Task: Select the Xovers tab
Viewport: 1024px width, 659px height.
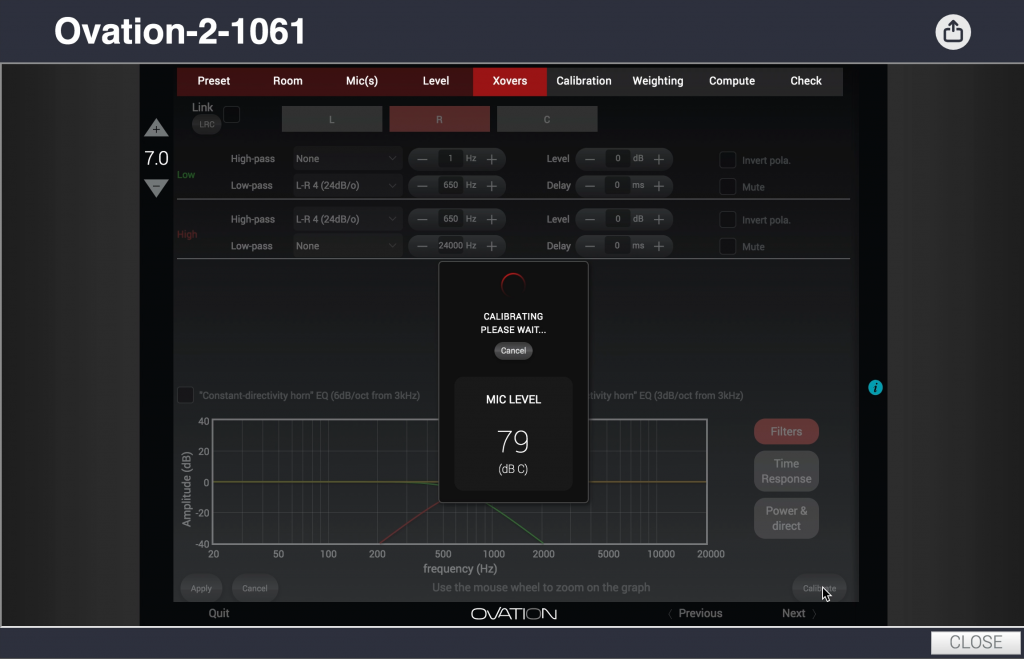Action: 509,81
